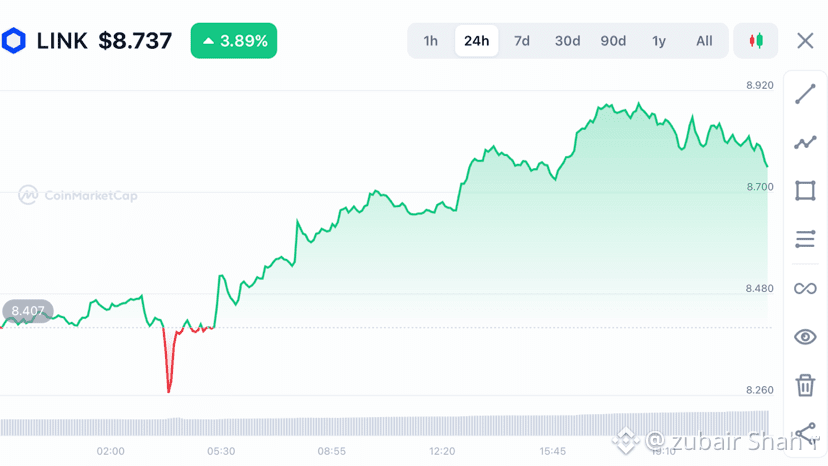View the 90d price history

[613, 41]
